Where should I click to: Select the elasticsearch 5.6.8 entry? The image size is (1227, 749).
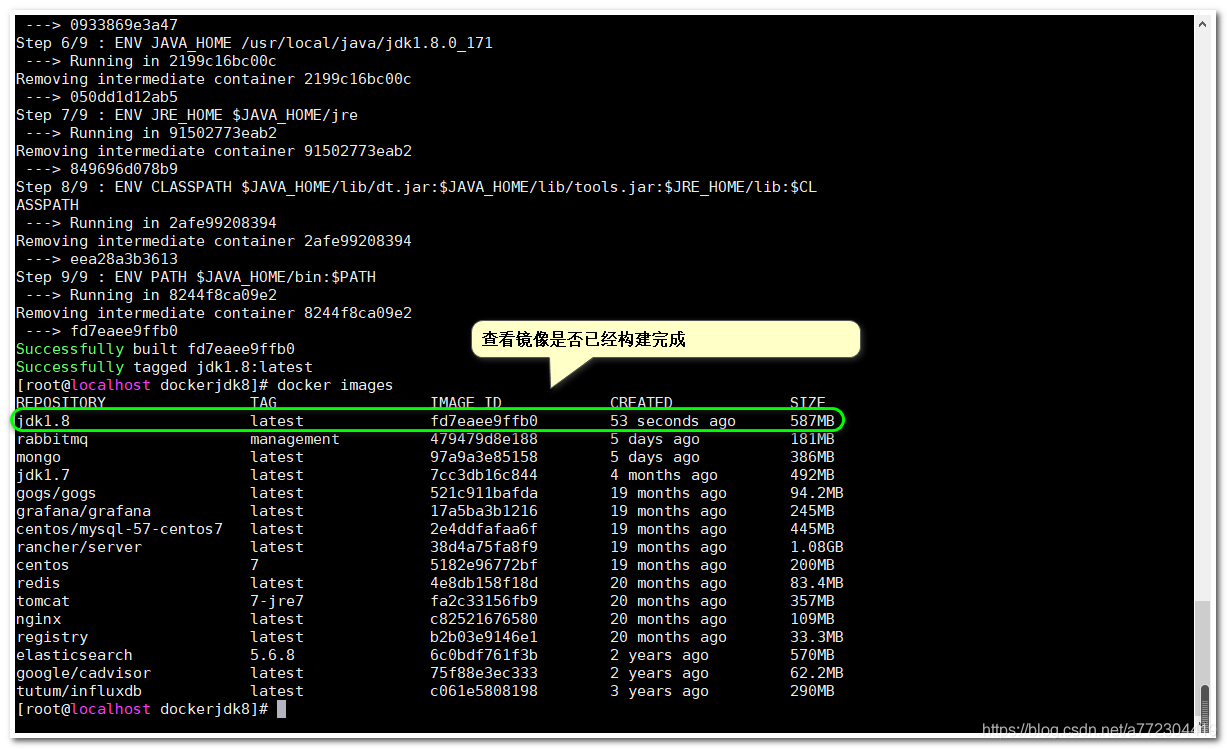(x=73, y=654)
